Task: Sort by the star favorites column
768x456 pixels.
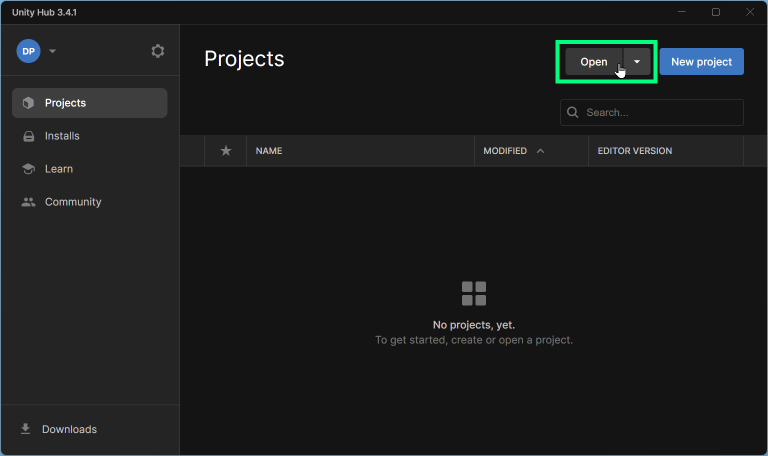Action: [x=226, y=151]
